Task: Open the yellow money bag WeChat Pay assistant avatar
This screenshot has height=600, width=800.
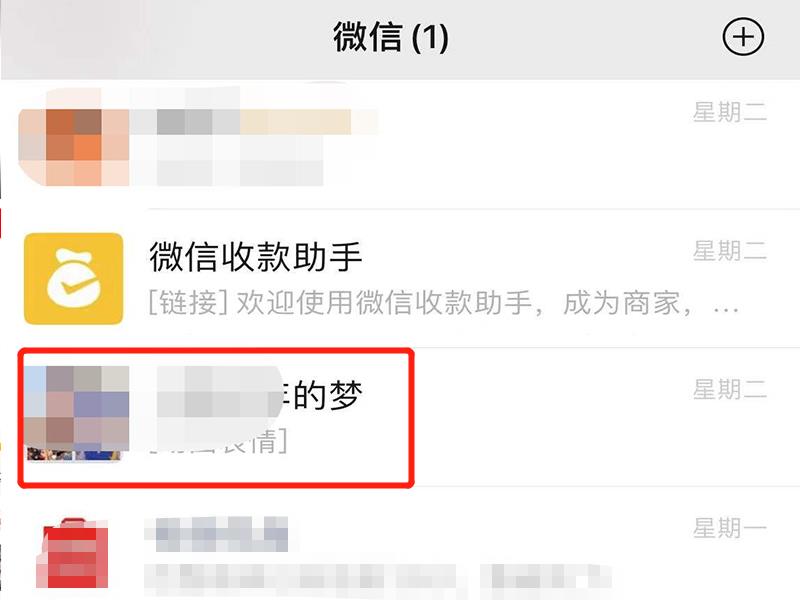Action: coord(73,279)
